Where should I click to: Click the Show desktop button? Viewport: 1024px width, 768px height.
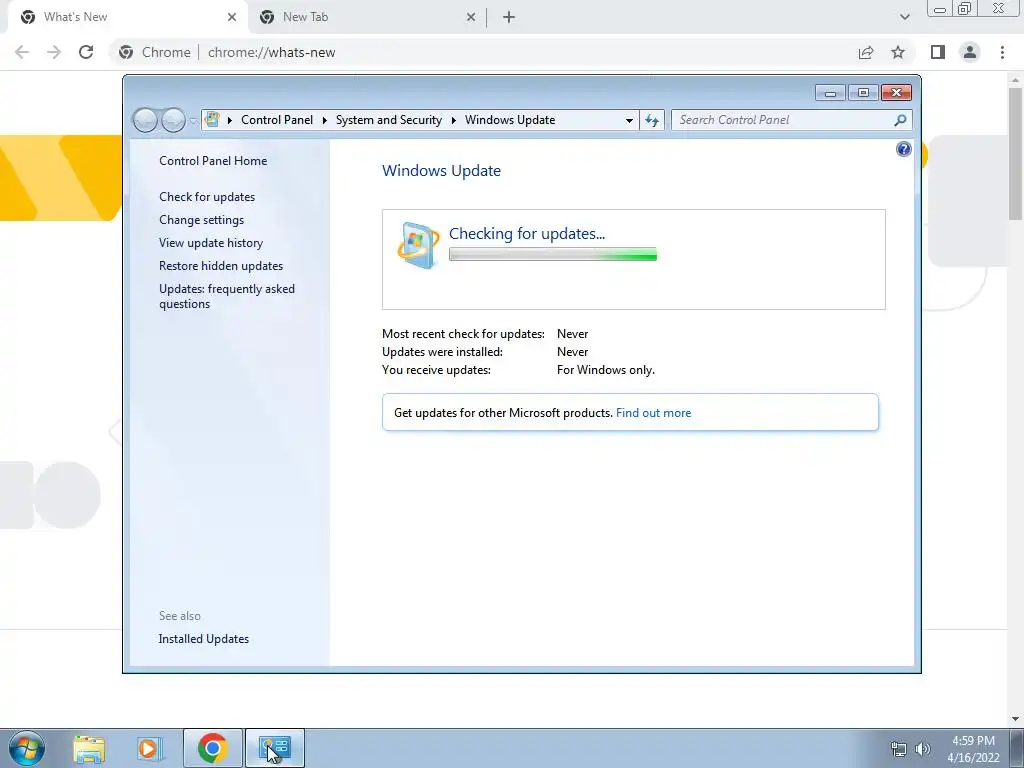(x=1017, y=748)
